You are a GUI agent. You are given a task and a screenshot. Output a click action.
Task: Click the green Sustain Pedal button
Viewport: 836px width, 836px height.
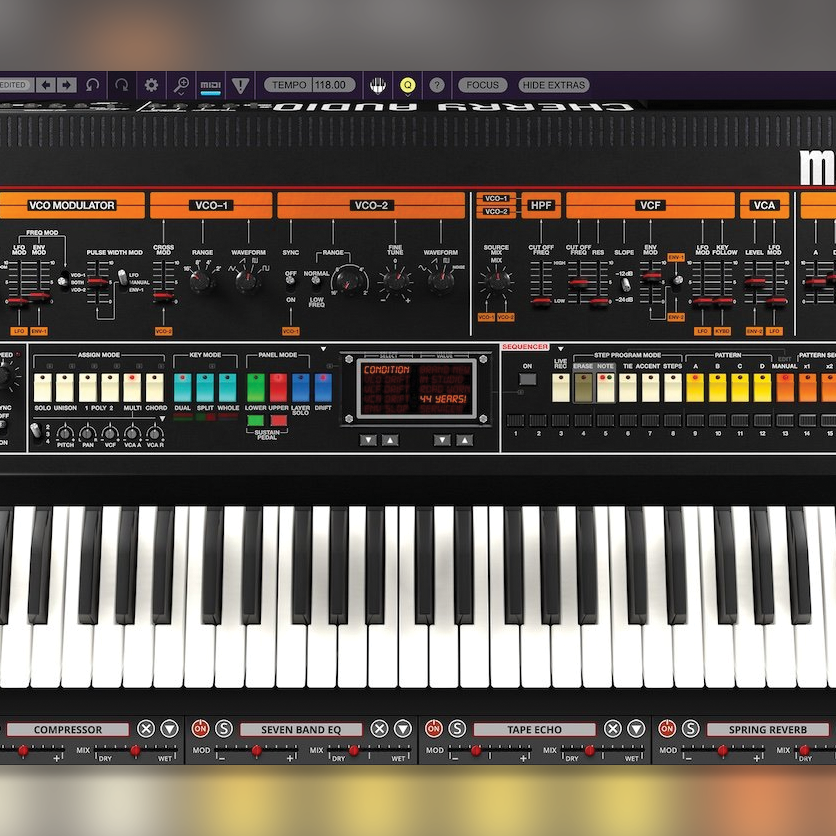coord(256,420)
